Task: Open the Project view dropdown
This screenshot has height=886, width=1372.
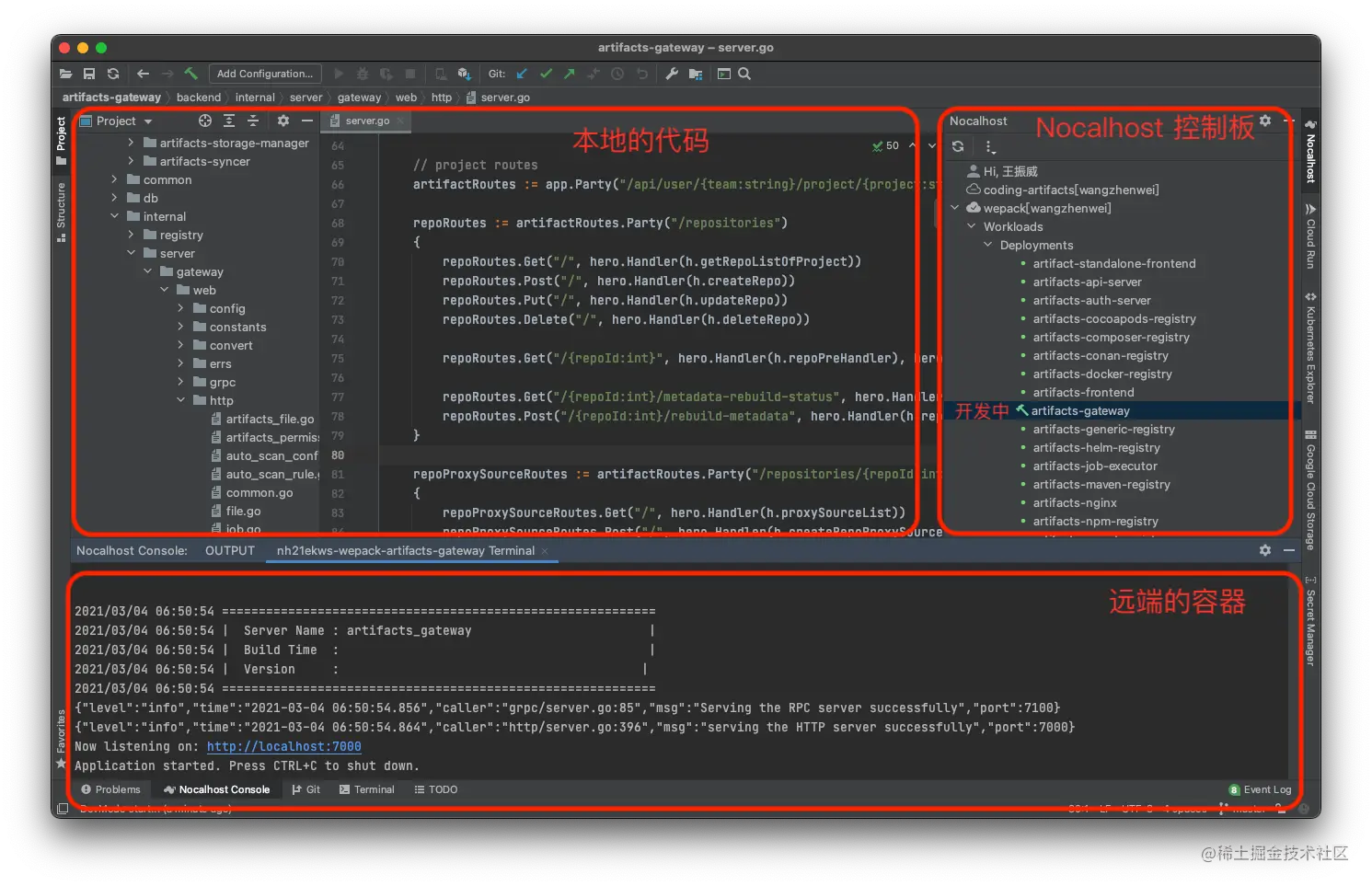Action: [147, 121]
